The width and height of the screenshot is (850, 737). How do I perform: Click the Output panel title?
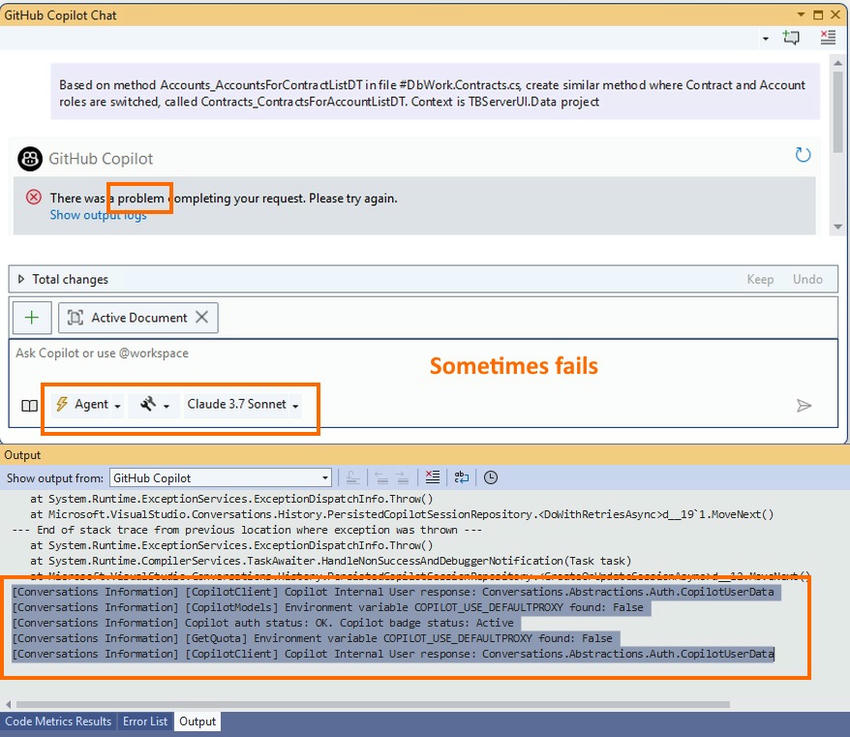pos(22,455)
